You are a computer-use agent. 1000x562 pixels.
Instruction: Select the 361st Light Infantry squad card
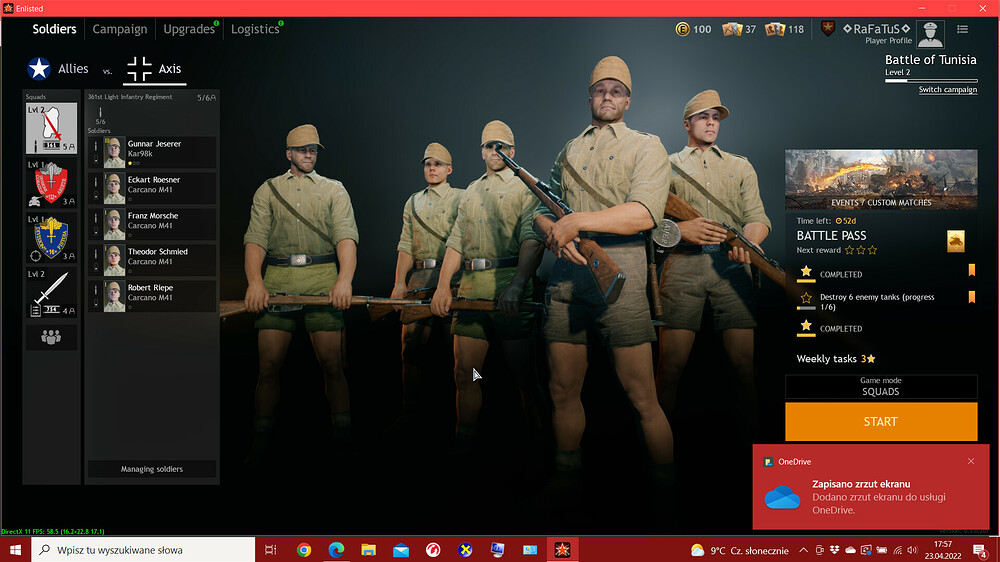pyautogui.click(x=51, y=129)
